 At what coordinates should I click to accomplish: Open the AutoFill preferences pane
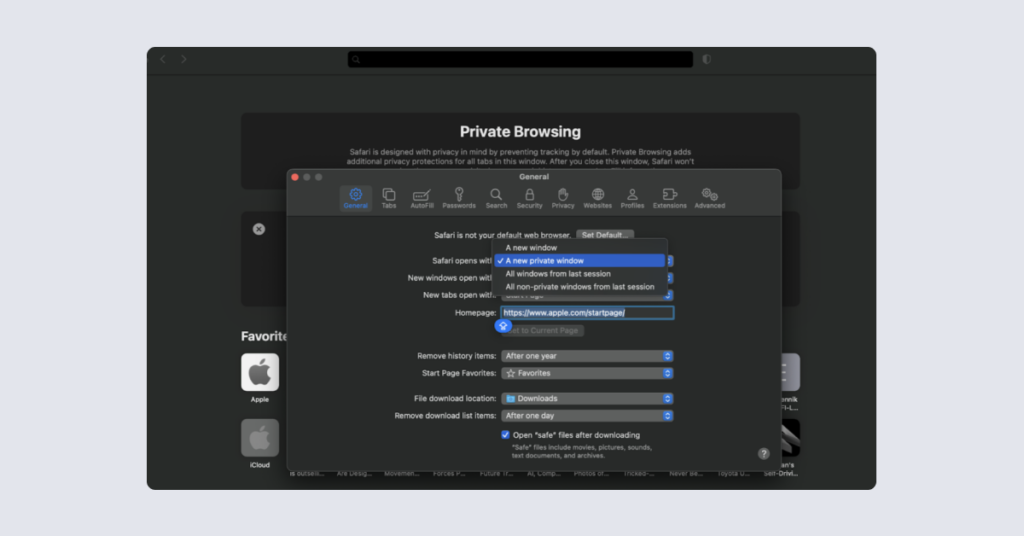[x=422, y=198]
